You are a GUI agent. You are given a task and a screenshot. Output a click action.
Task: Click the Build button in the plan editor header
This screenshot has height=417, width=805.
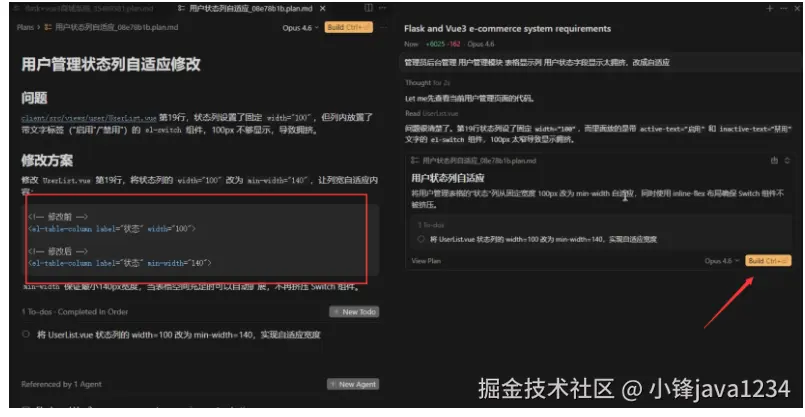point(349,27)
